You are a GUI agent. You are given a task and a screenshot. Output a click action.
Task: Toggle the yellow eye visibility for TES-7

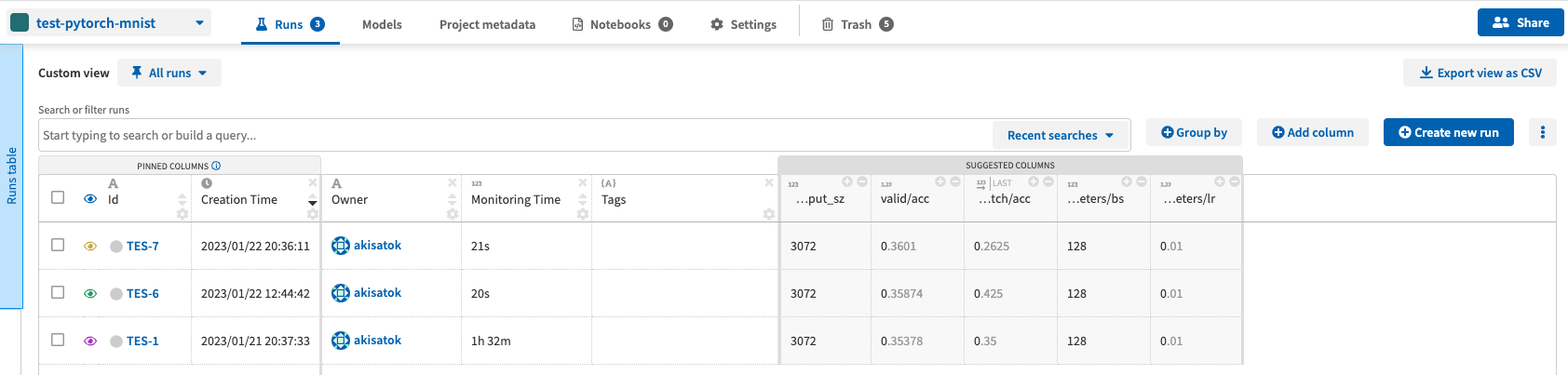coord(90,247)
